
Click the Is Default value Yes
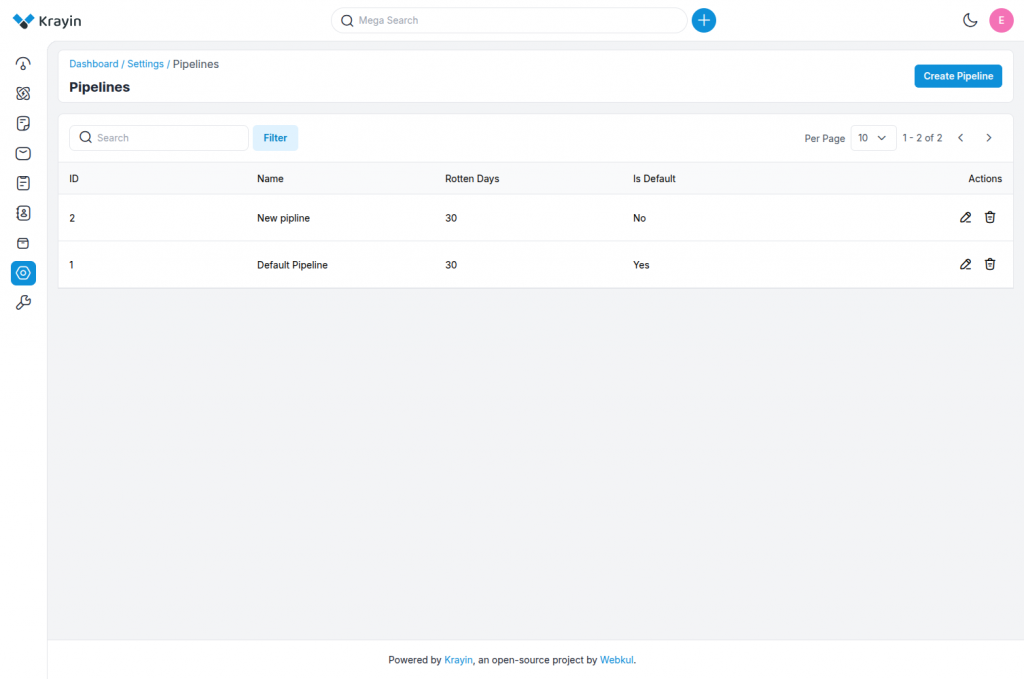(641, 265)
